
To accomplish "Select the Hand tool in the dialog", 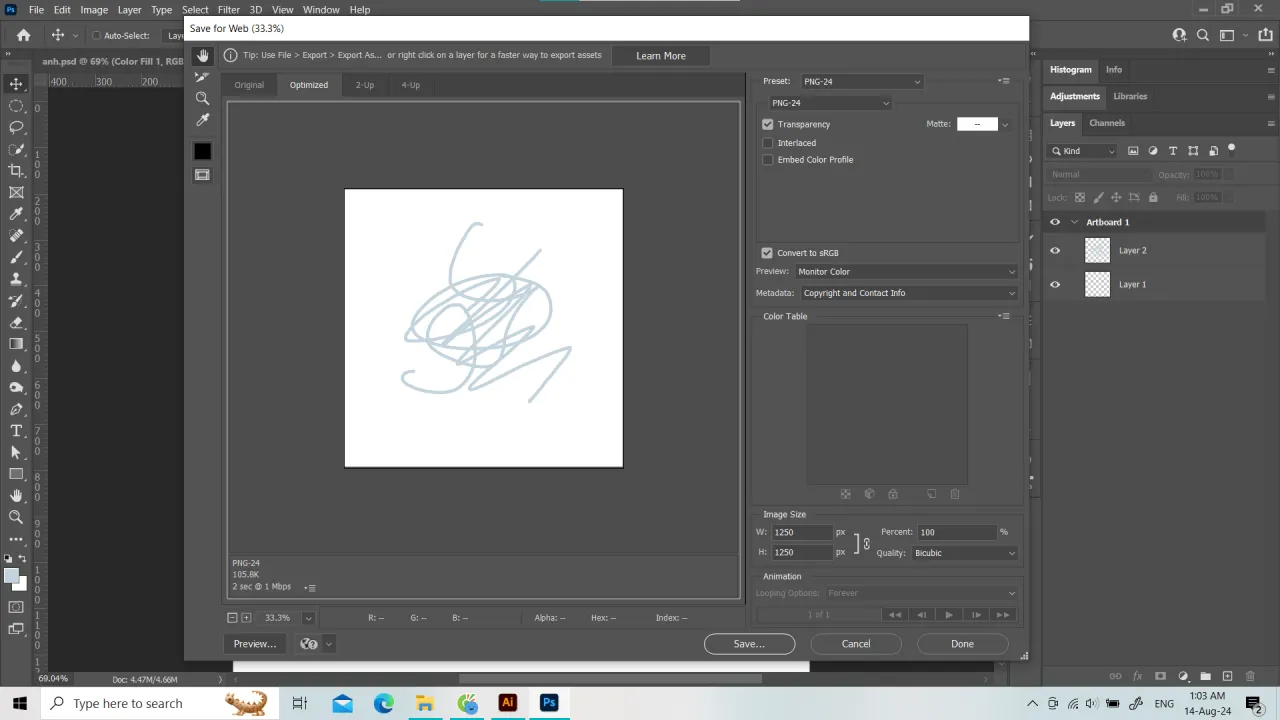I will (x=202, y=55).
